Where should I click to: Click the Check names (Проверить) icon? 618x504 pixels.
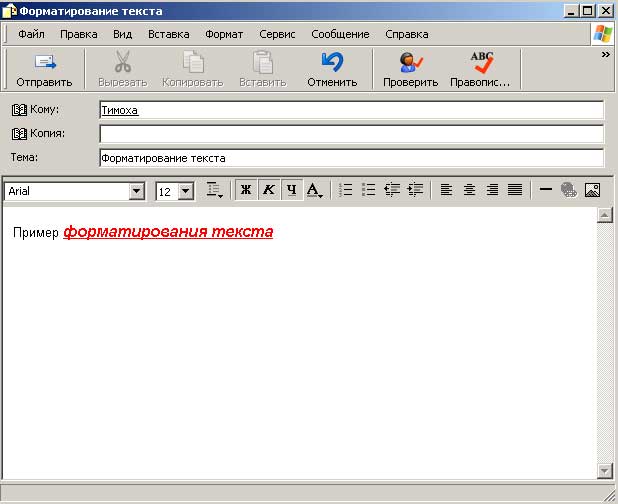(x=410, y=63)
